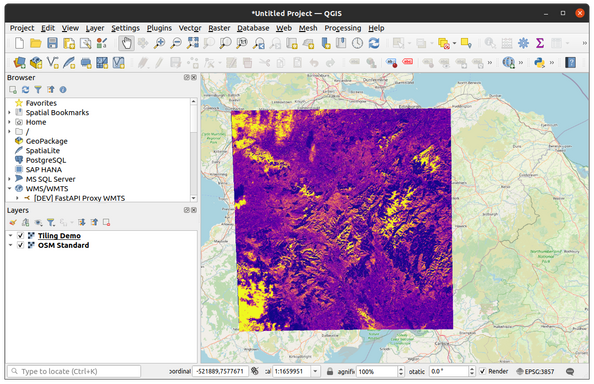
Task: Collapse the WMS/WMTS node
Action: click(9, 188)
